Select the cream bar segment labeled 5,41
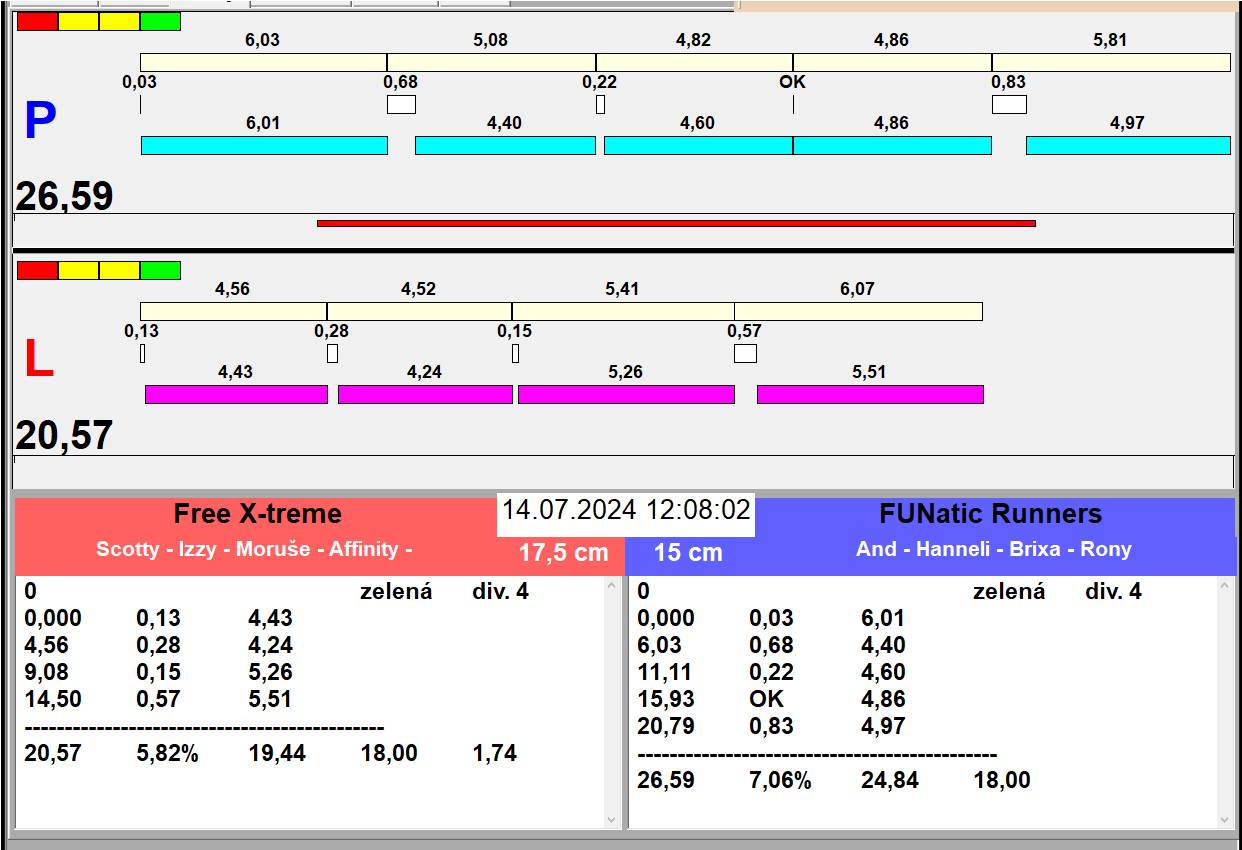The image size is (1242, 850). tap(623, 311)
